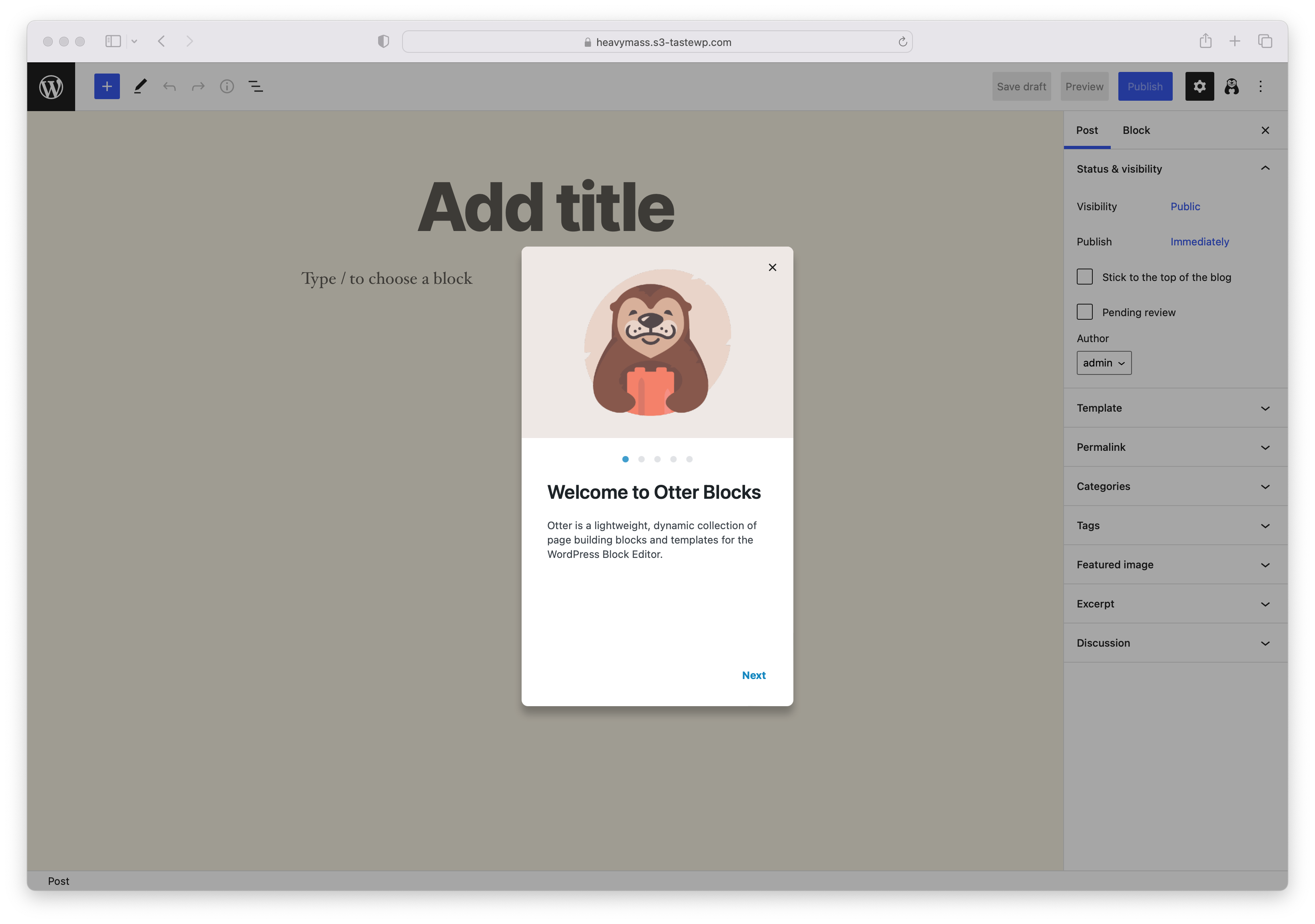Change visibility from Public
The image size is (1315, 924).
(1185, 206)
